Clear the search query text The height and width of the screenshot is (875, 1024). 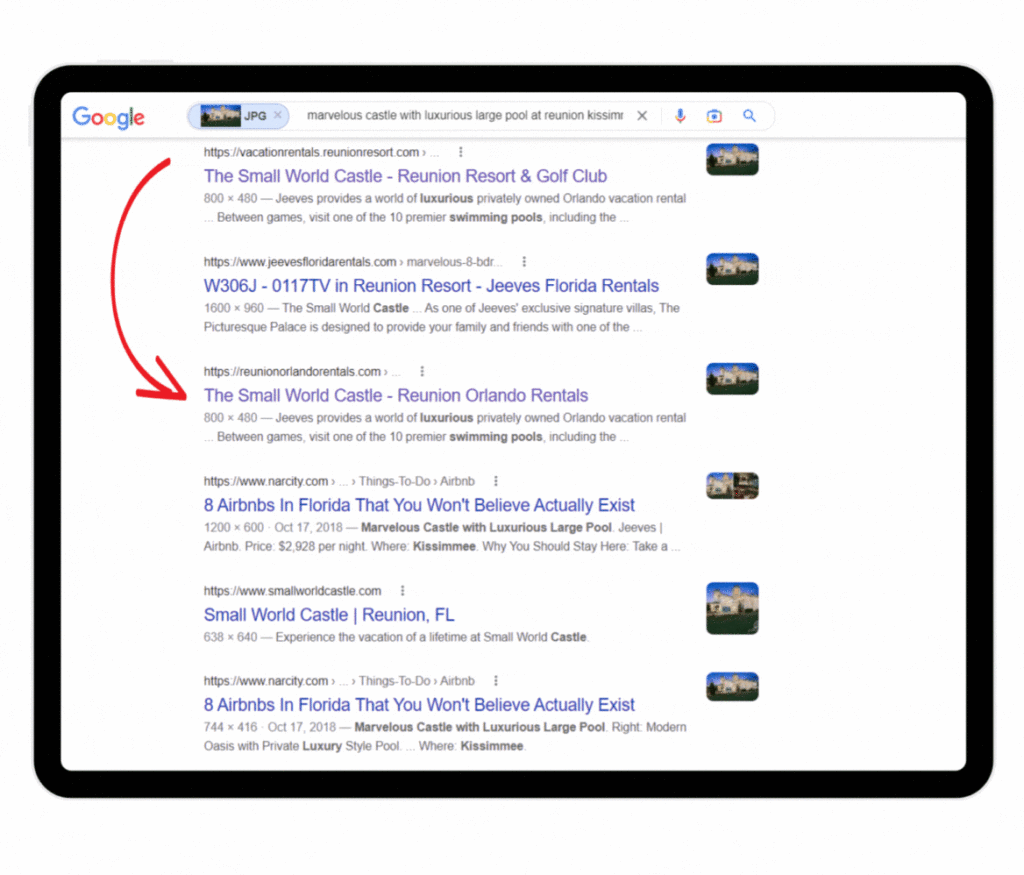point(642,116)
